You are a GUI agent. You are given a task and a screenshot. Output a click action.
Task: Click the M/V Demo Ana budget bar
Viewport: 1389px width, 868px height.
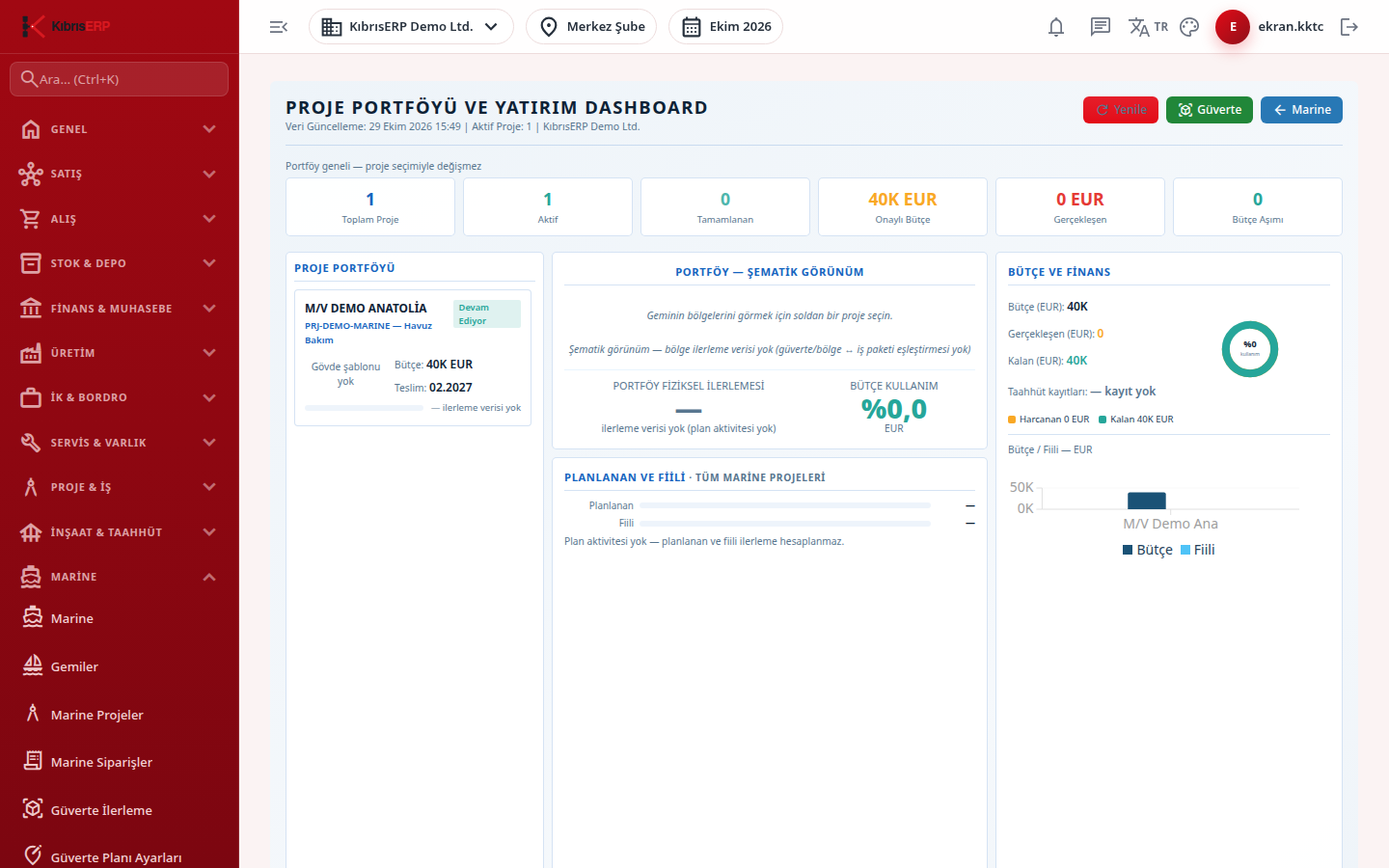[1147, 501]
